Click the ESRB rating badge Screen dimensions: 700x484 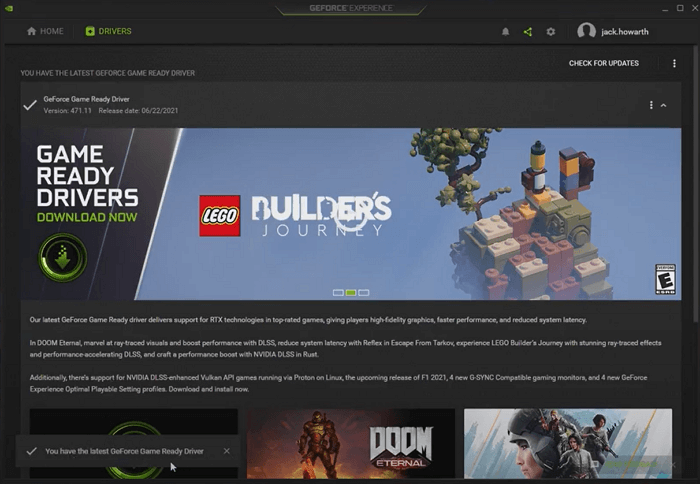click(x=665, y=279)
